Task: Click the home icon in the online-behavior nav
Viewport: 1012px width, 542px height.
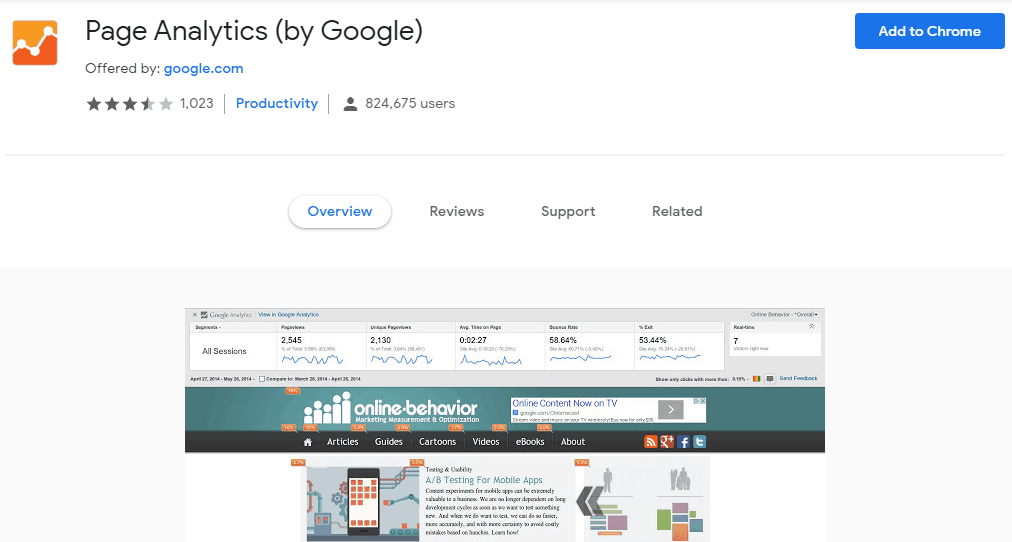Action: tap(308, 442)
